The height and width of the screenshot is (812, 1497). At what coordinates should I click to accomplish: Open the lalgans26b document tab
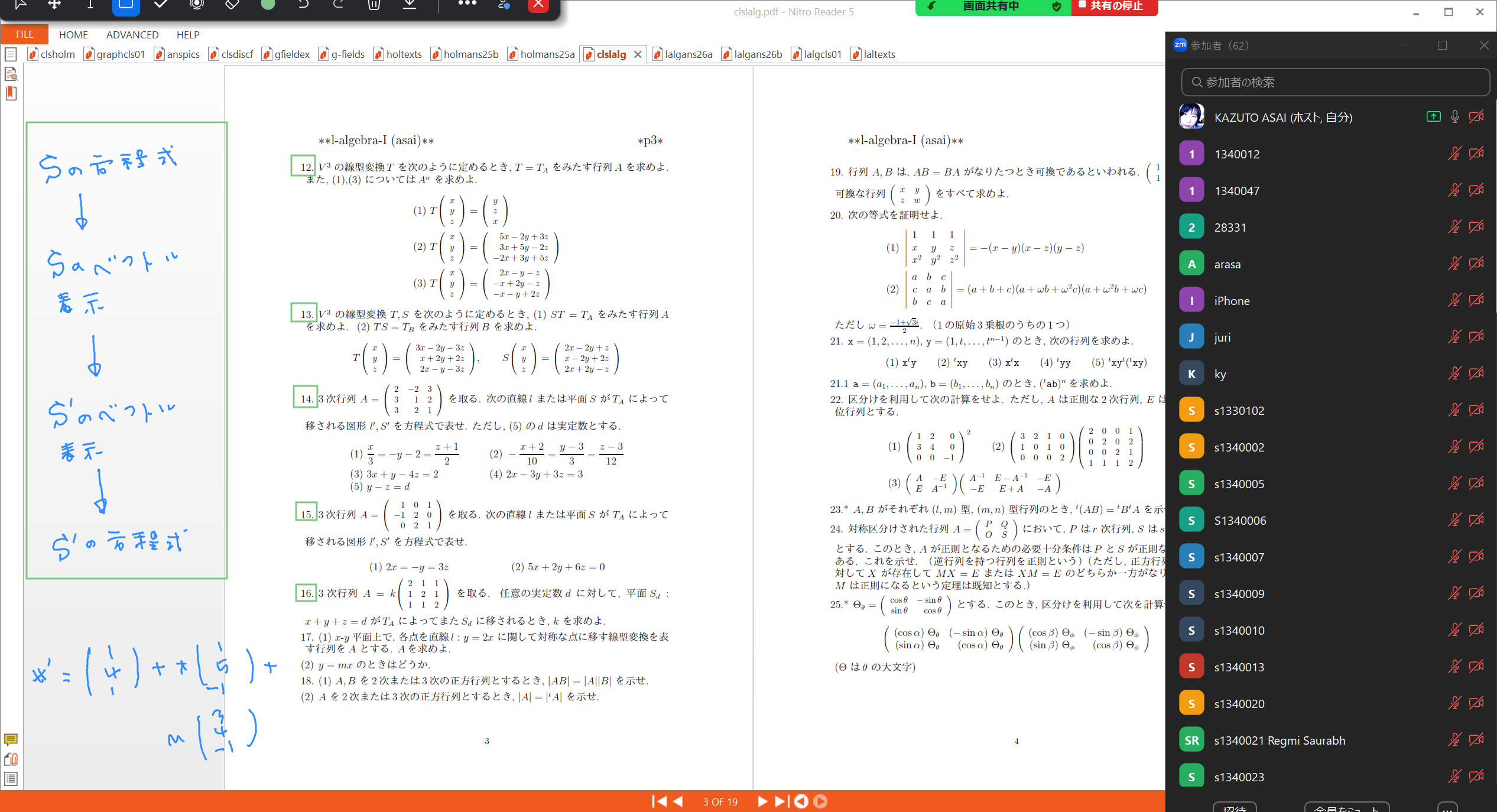click(x=752, y=54)
